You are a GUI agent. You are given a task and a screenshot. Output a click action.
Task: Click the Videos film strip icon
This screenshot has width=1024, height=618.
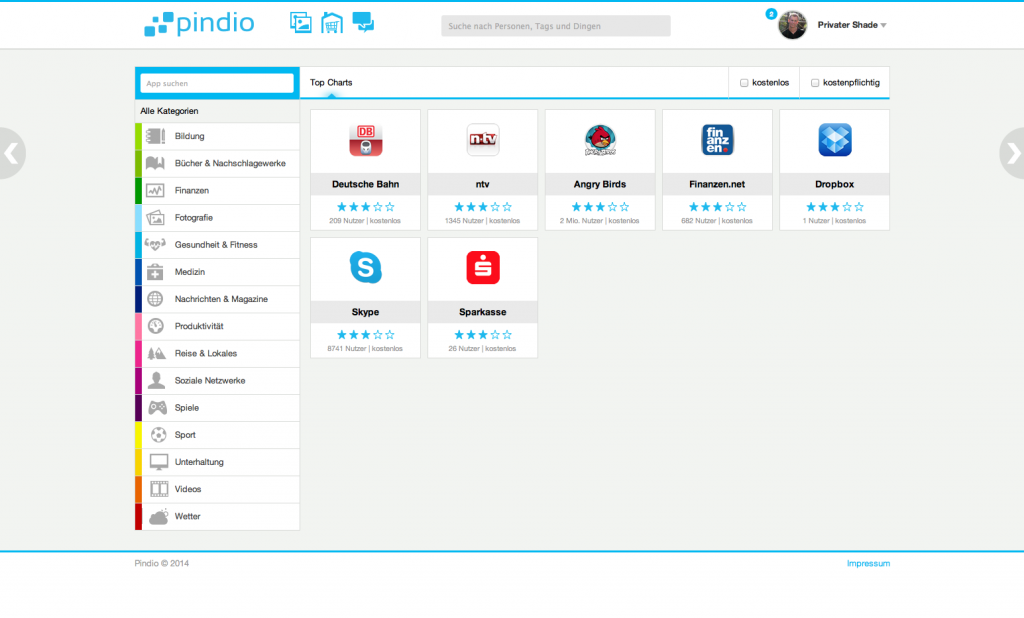tap(159, 489)
